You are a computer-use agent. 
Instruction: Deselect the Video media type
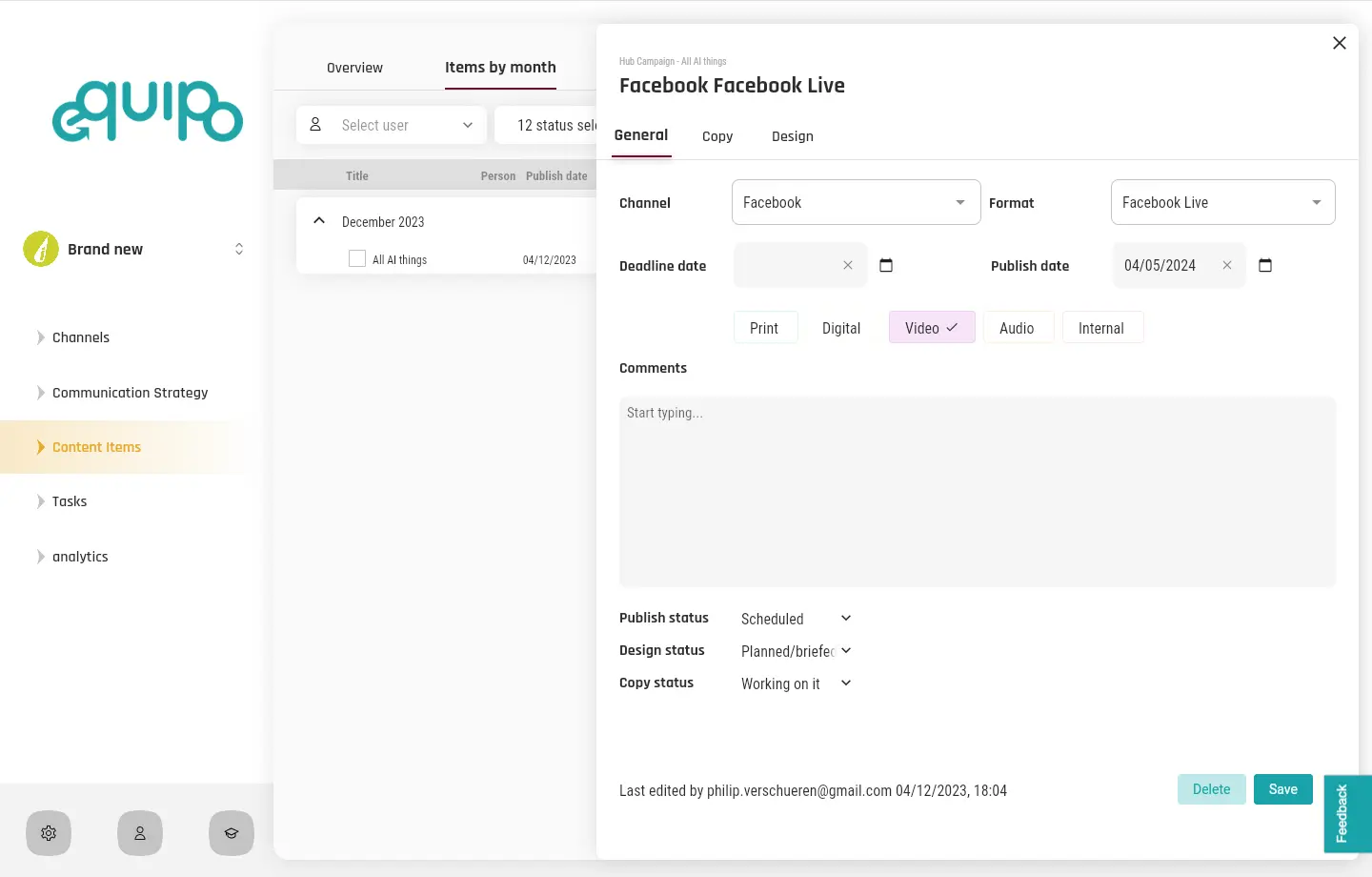pos(932,327)
